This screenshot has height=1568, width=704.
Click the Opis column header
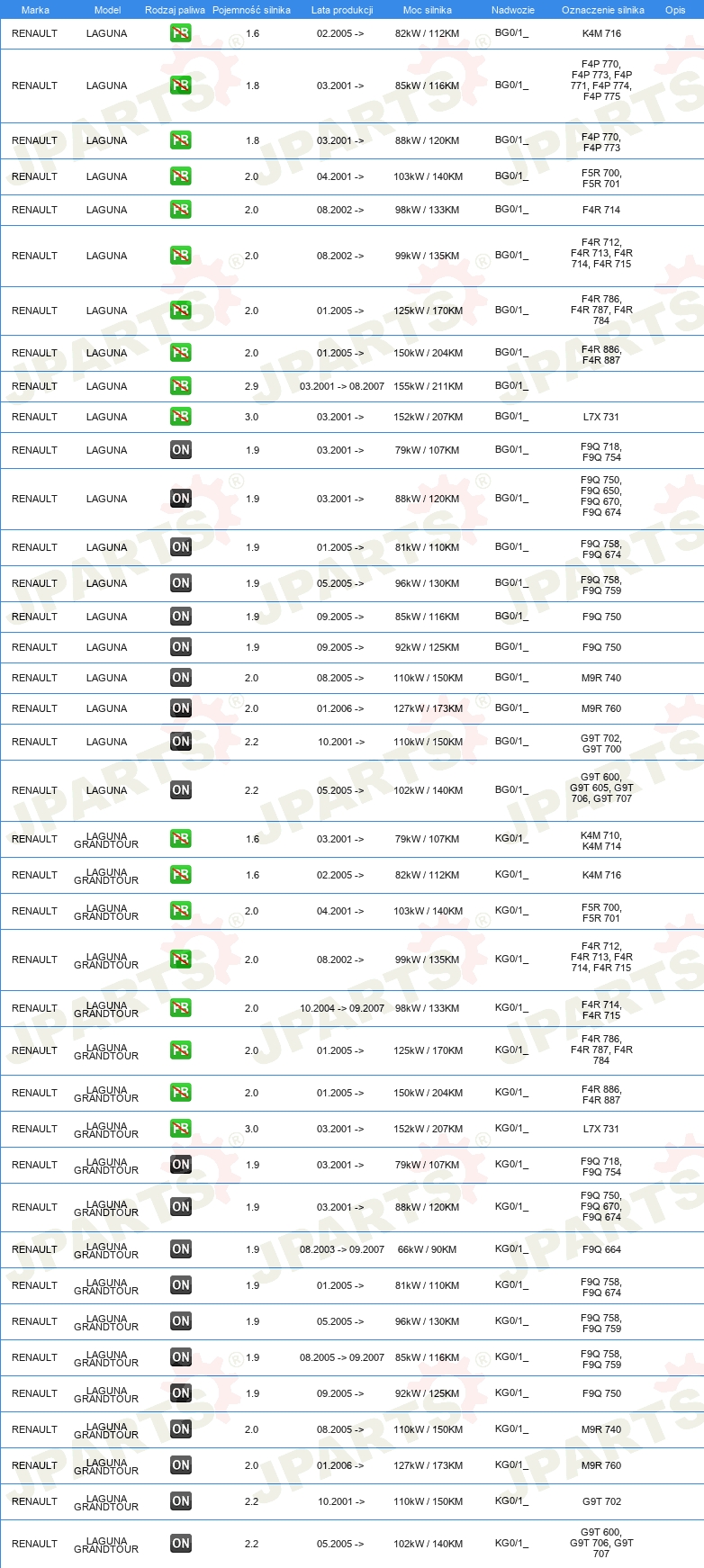[675, 10]
